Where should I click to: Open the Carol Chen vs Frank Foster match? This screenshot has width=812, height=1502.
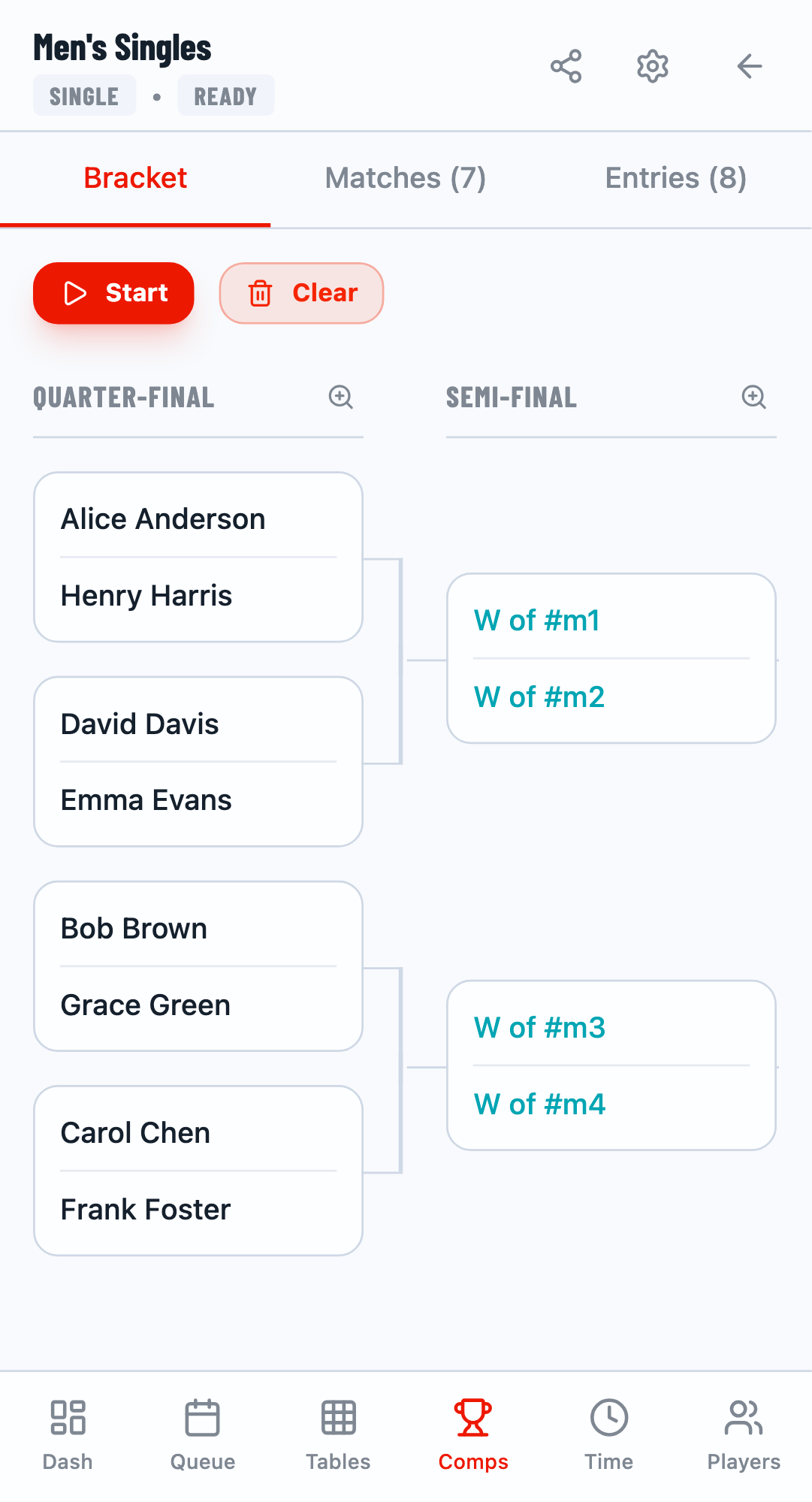[198, 1170]
